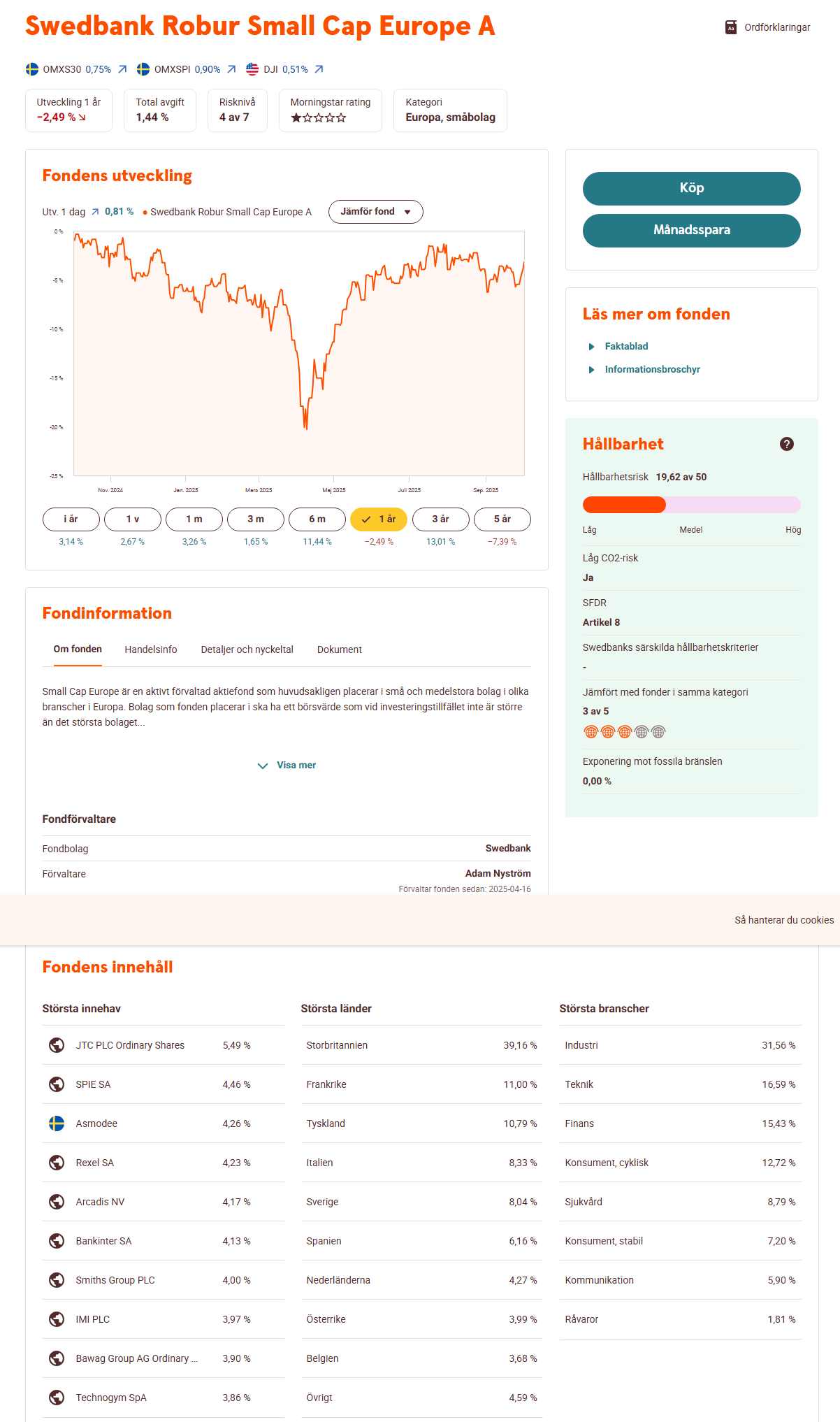Expand the fund description with Visa mer
This screenshot has width=840, height=1422.
pos(287,766)
